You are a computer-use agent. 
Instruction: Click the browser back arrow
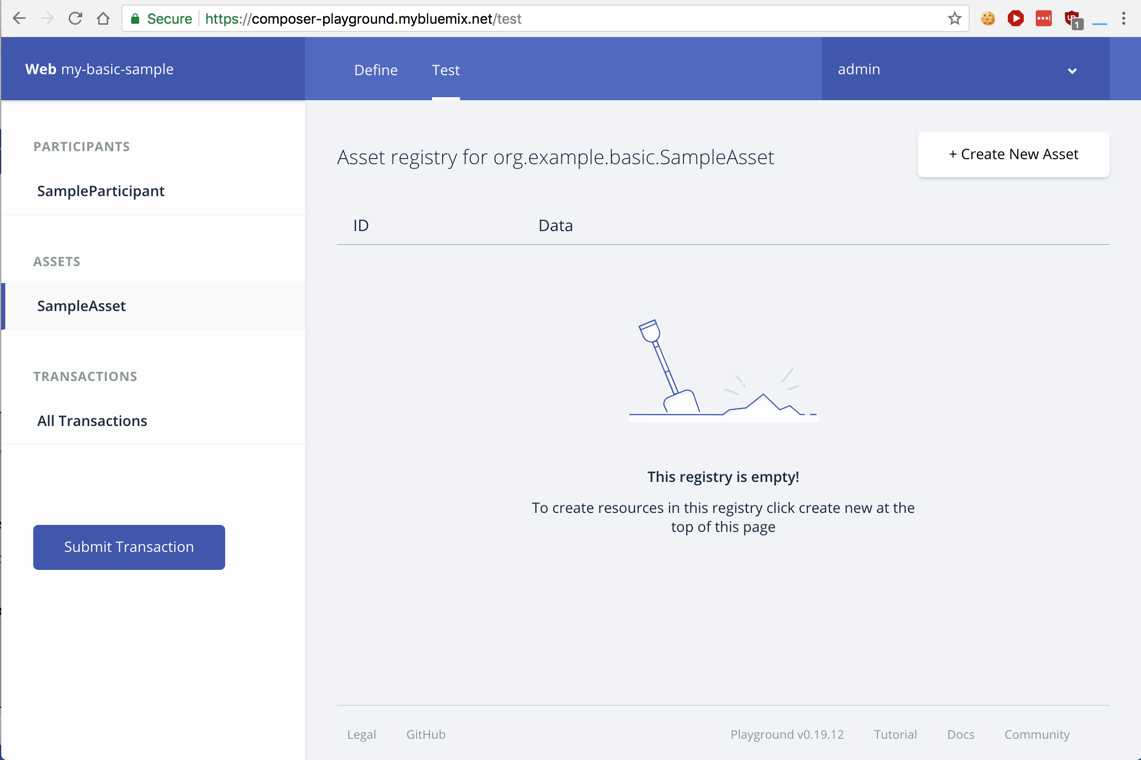pyautogui.click(x=19, y=18)
